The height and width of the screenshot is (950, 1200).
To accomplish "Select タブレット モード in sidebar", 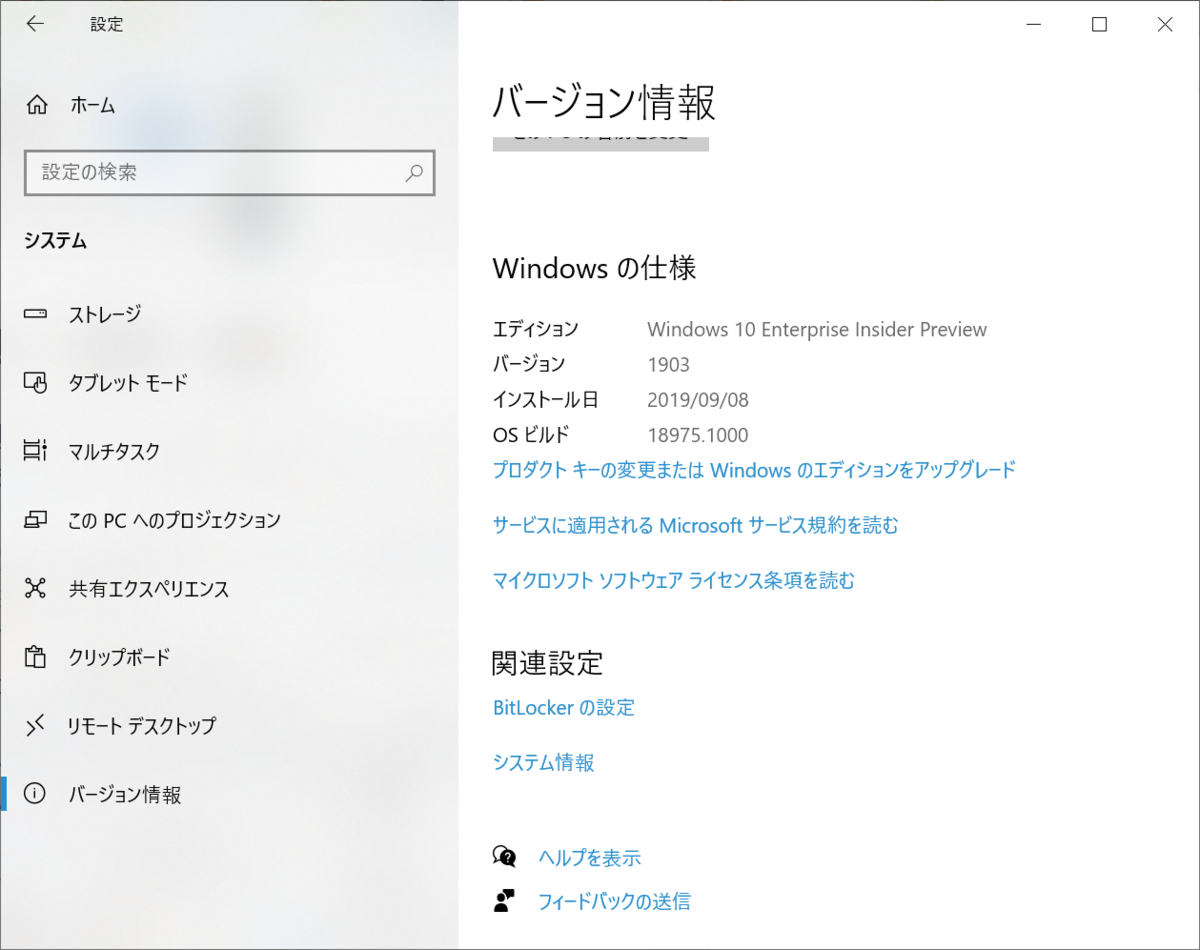I will click(127, 383).
